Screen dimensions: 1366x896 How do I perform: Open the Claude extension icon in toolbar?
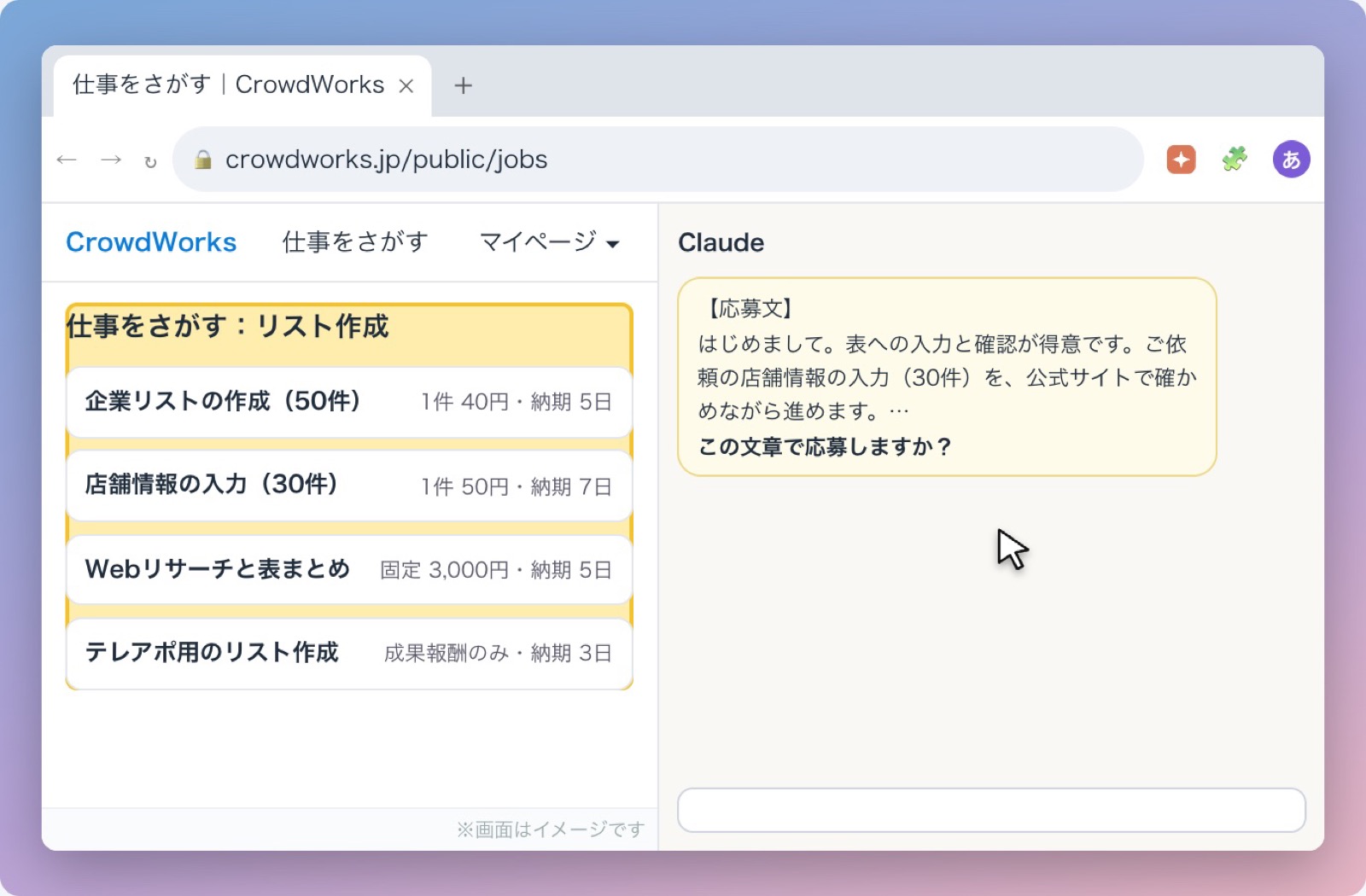click(x=1181, y=160)
